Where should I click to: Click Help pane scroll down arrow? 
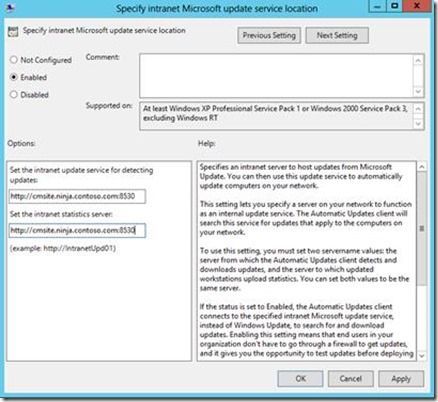pos(422,356)
